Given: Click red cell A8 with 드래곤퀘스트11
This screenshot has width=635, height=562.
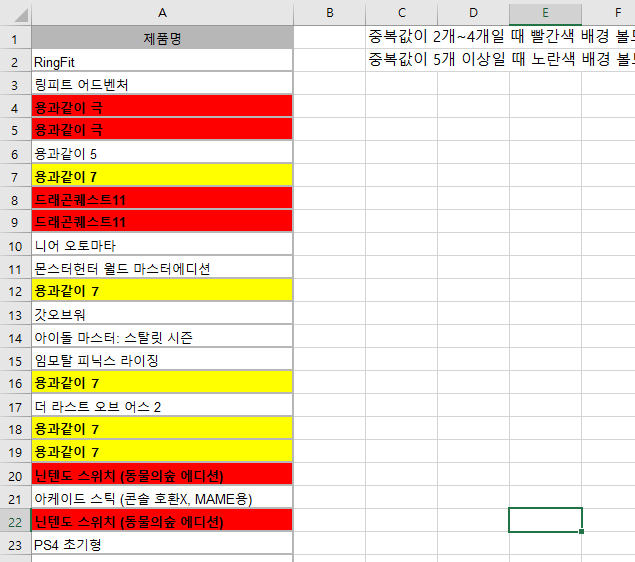Looking at the screenshot, I should point(162,199).
